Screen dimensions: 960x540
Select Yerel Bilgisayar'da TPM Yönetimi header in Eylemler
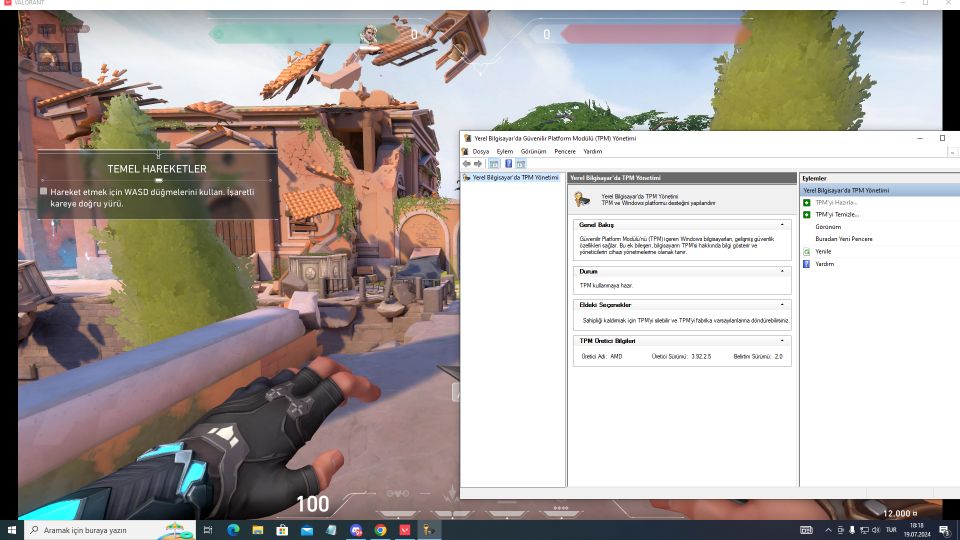click(x=880, y=190)
